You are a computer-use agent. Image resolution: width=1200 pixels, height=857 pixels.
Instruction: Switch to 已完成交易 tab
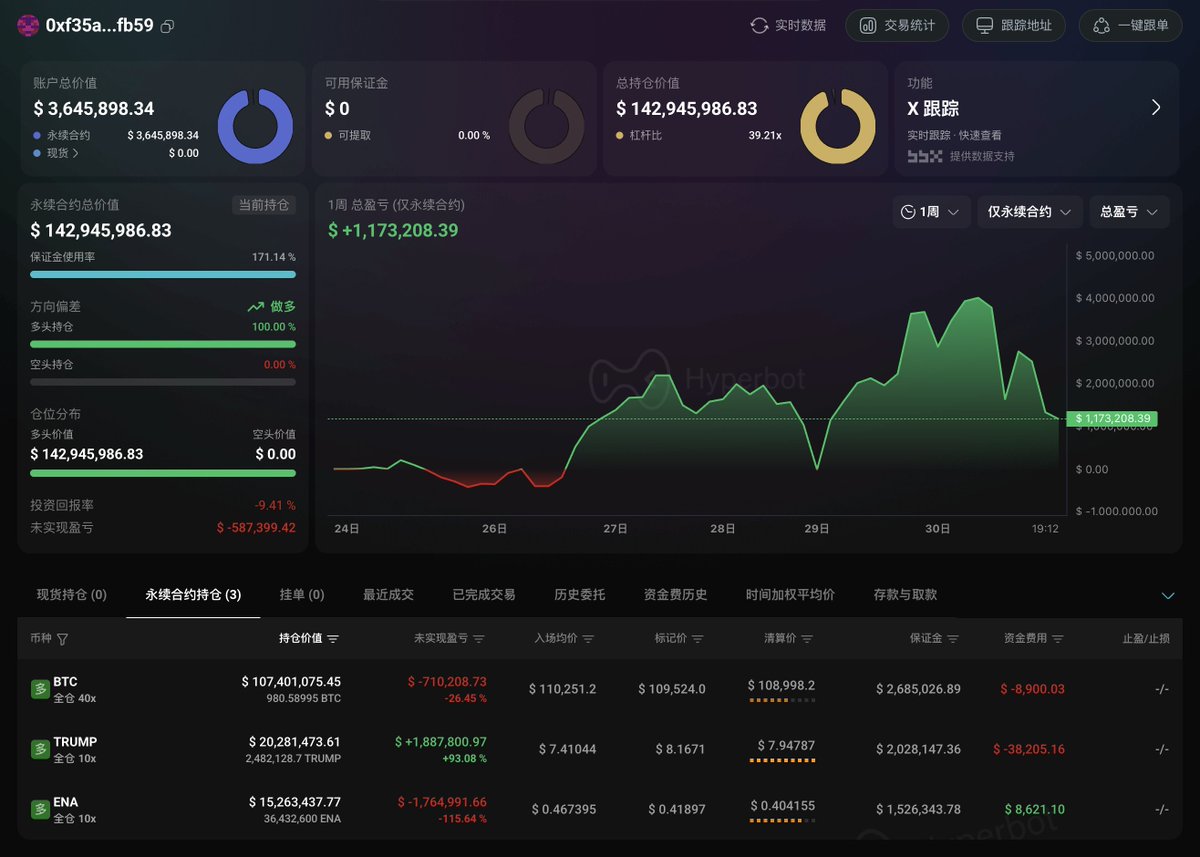[484, 595]
